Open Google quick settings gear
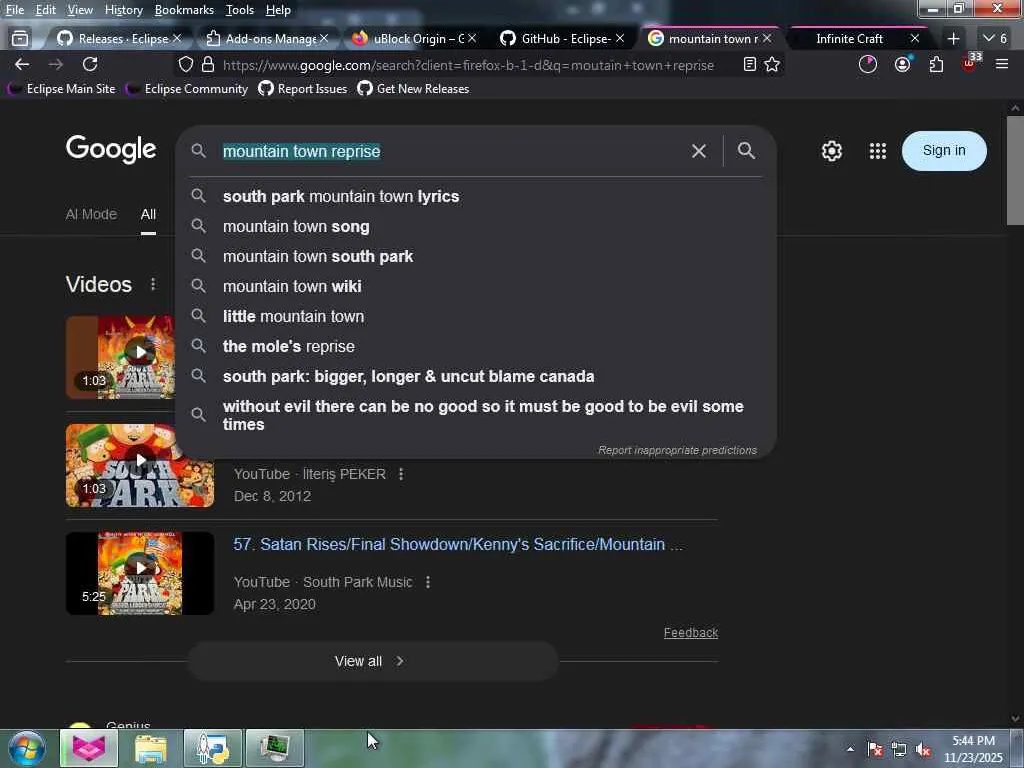The width and height of the screenshot is (1024, 768). (831, 151)
